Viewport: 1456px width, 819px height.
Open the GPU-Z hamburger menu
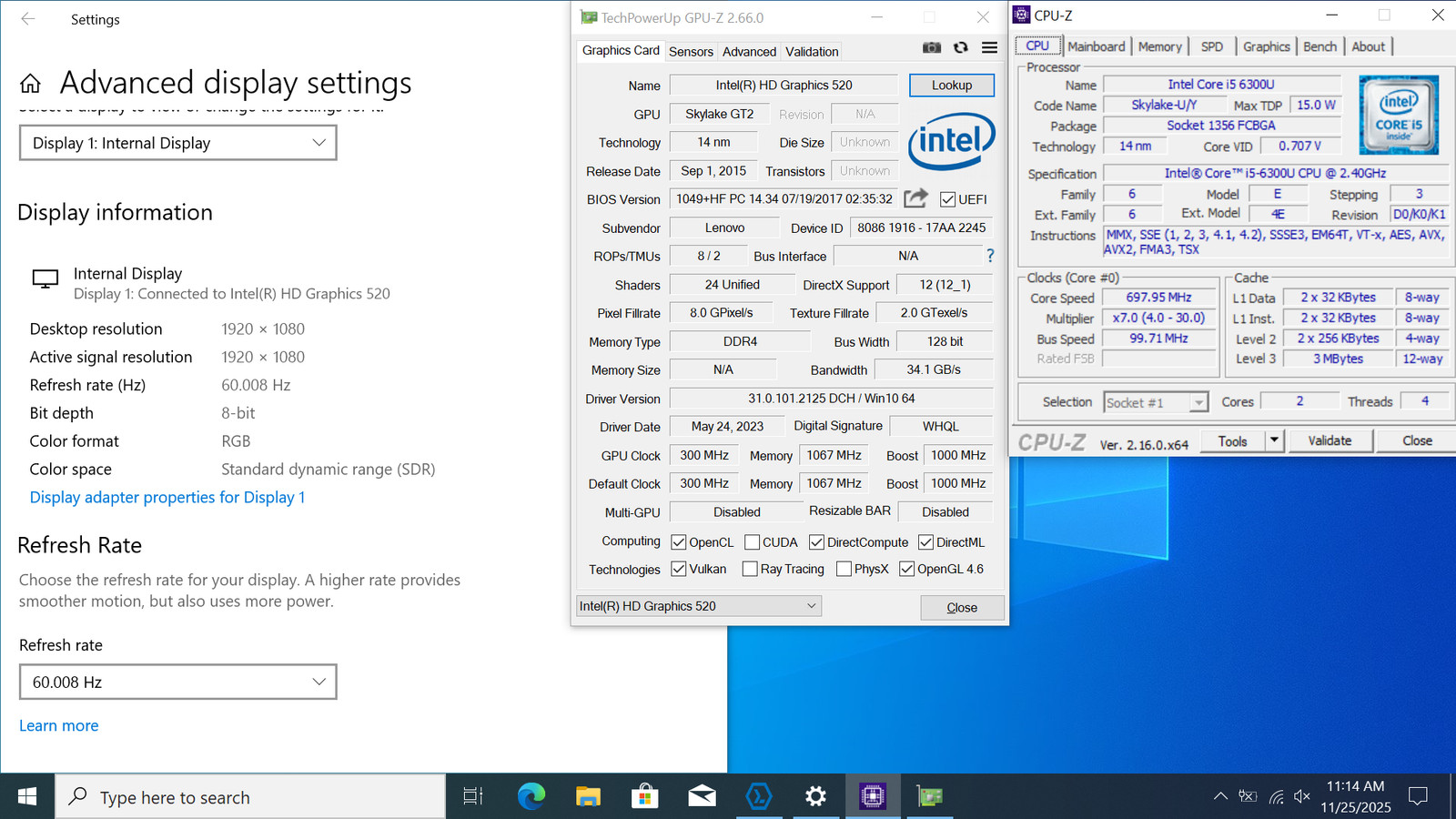pos(989,47)
